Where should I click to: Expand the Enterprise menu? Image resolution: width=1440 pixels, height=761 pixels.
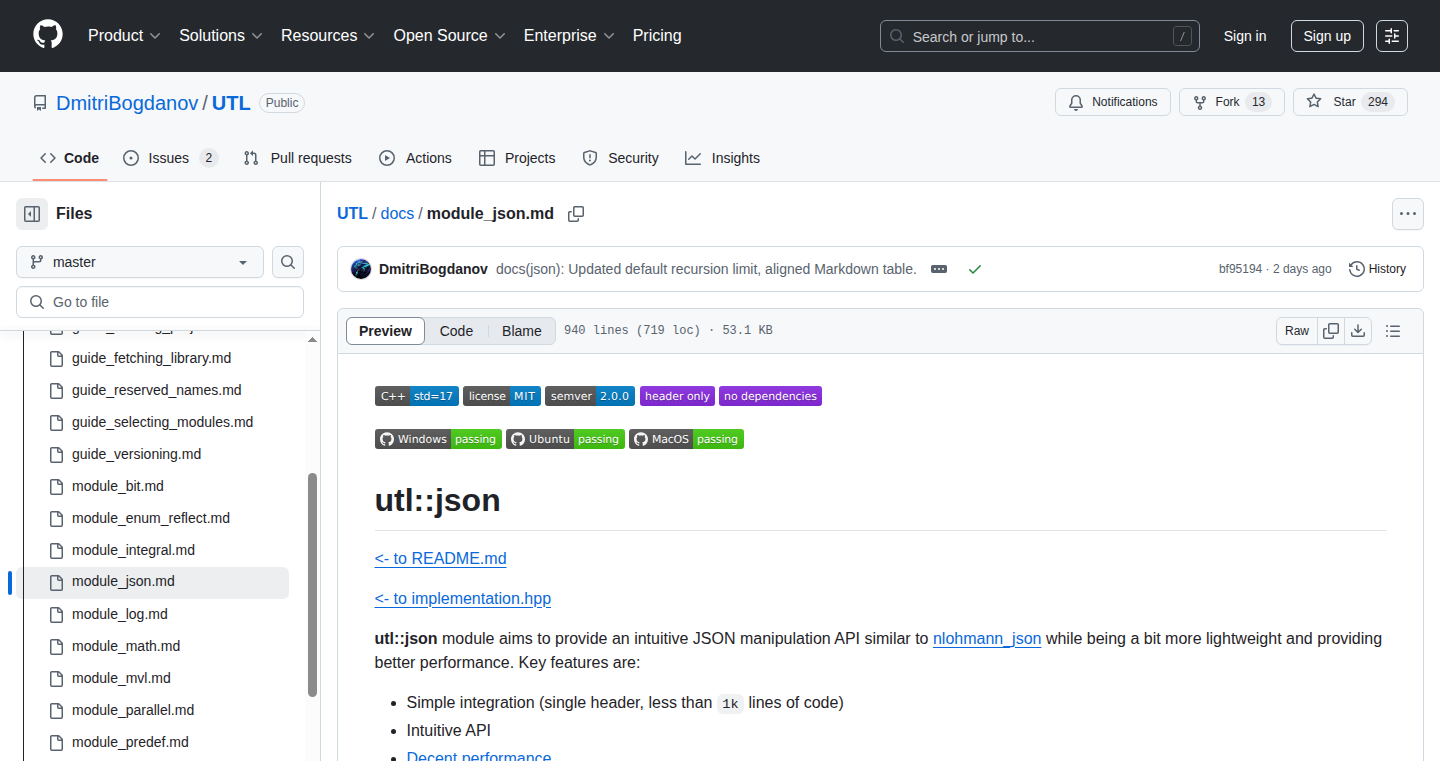point(569,36)
